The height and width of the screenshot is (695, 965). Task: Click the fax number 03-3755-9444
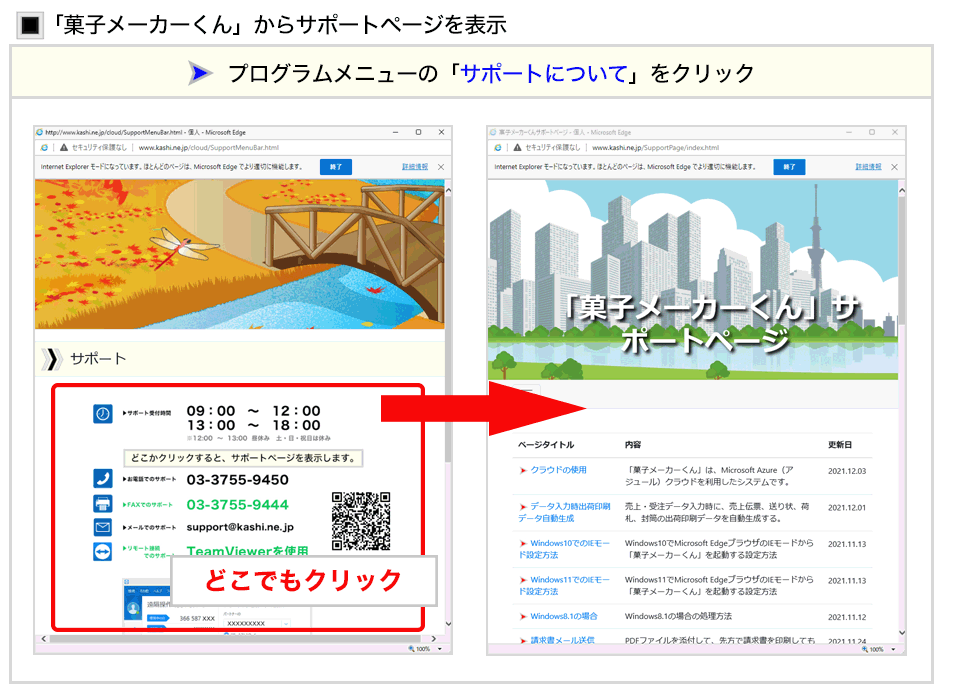[x=238, y=505]
